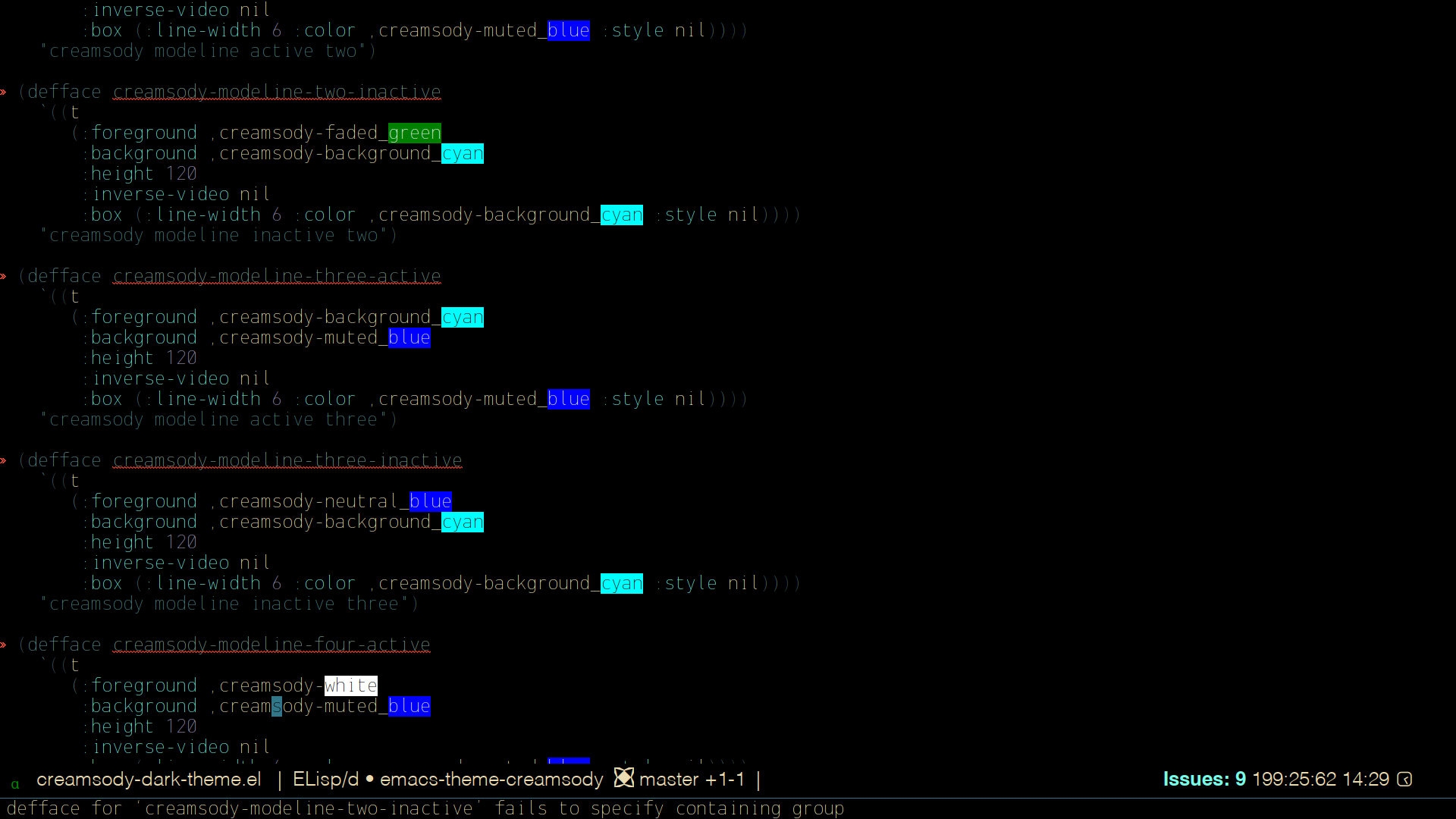This screenshot has width=1456, height=819.
Task: Click the green alpha indicator in modeline
Action: (14, 783)
